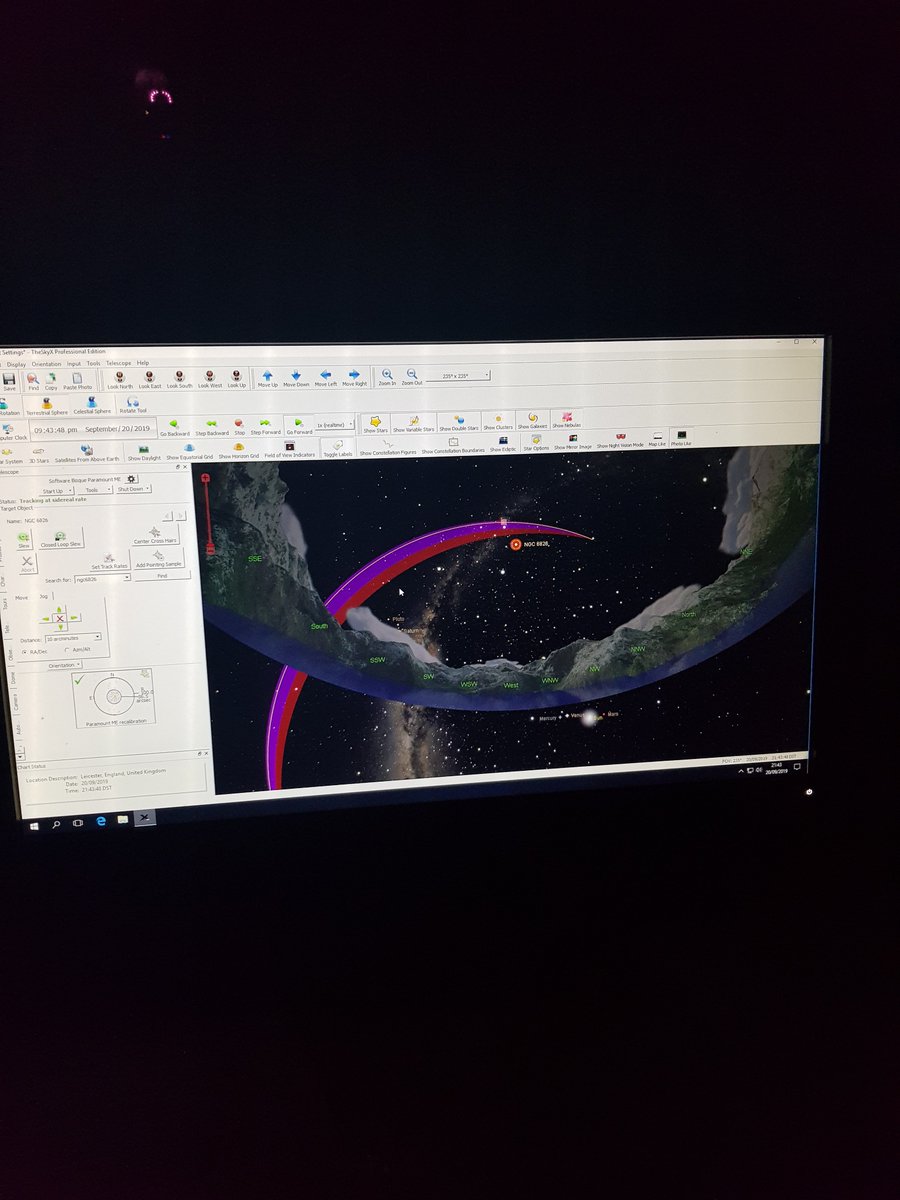Switch to Terrestrial Sphere view
Screen dimensions: 900x1200
47,407
